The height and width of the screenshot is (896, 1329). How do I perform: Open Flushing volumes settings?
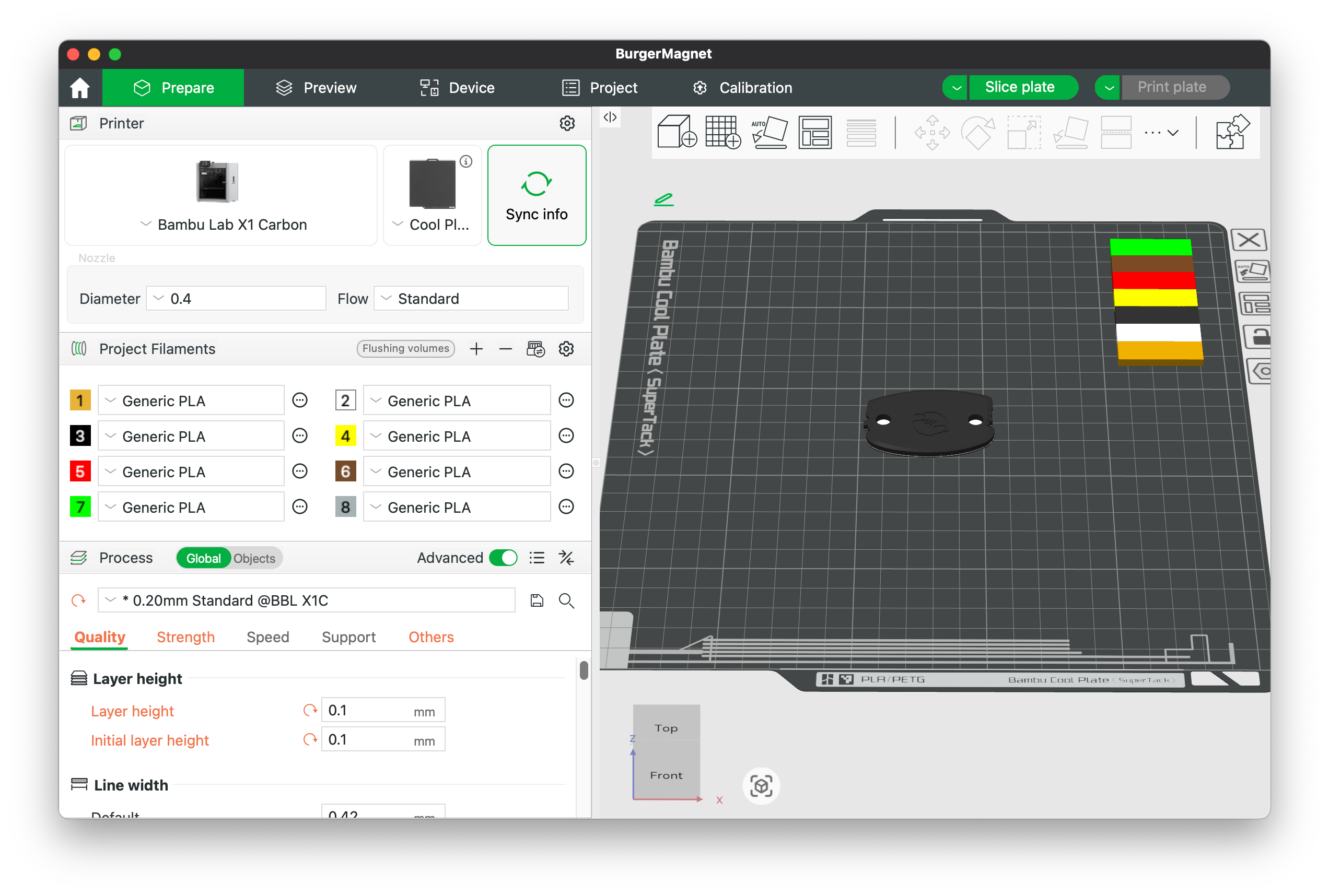(x=406, y=348)
